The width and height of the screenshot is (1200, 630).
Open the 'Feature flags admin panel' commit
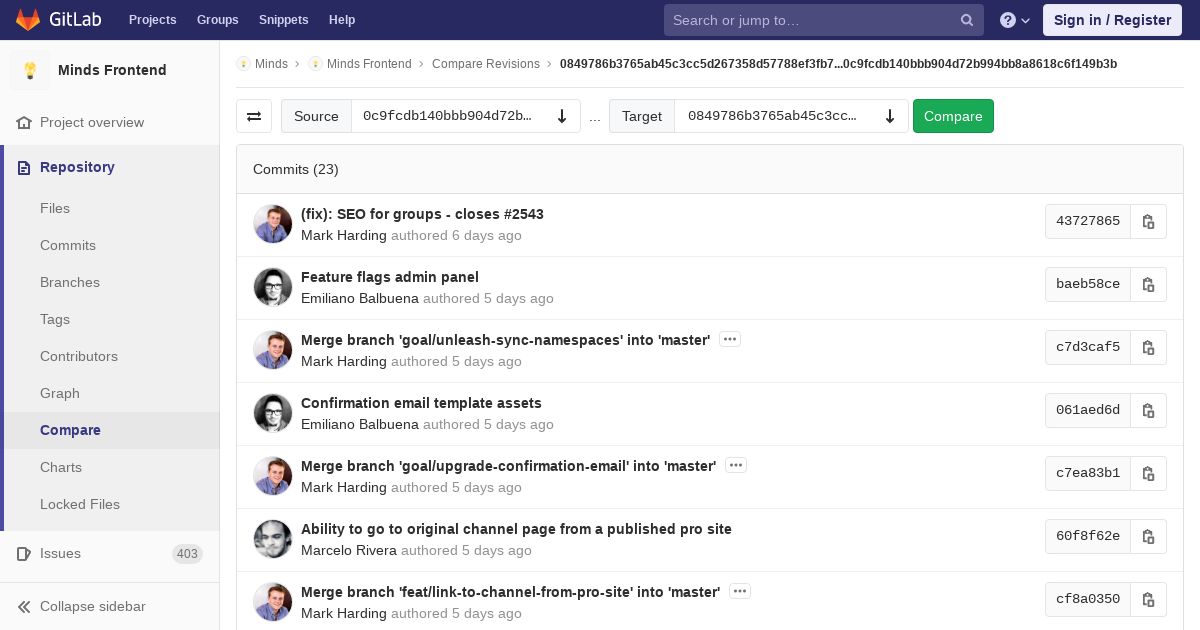click(x=390, y=277)
